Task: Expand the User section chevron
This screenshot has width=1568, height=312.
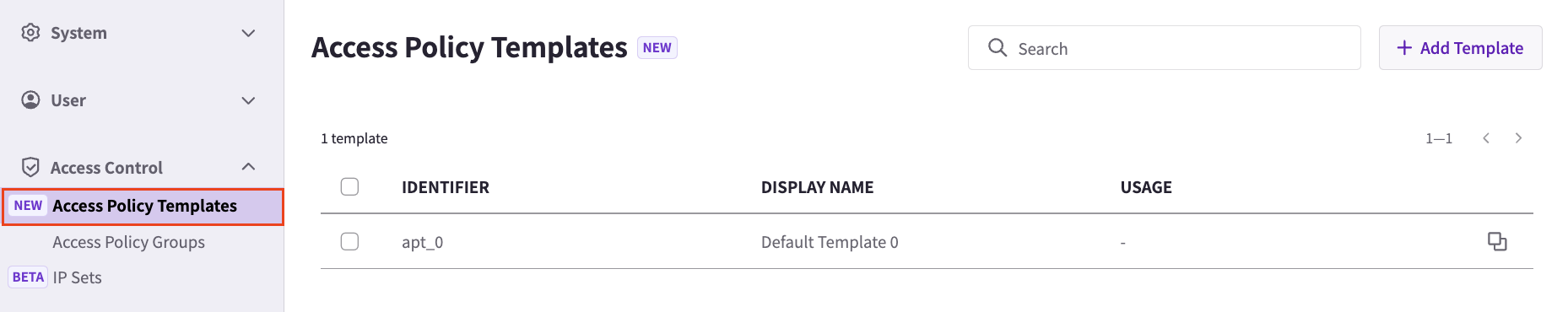Action: (x=248, y=100)
